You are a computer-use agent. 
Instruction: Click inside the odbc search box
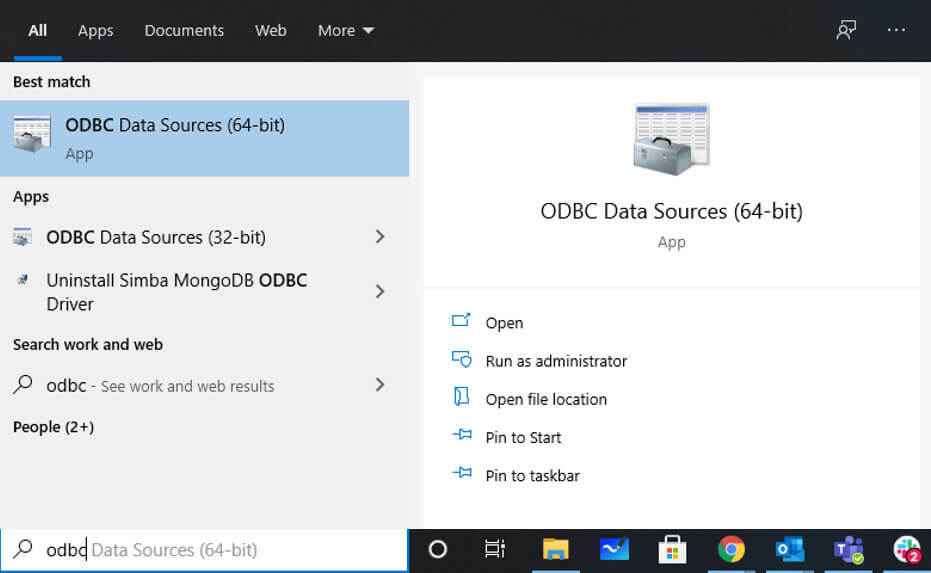coord(204,550)
